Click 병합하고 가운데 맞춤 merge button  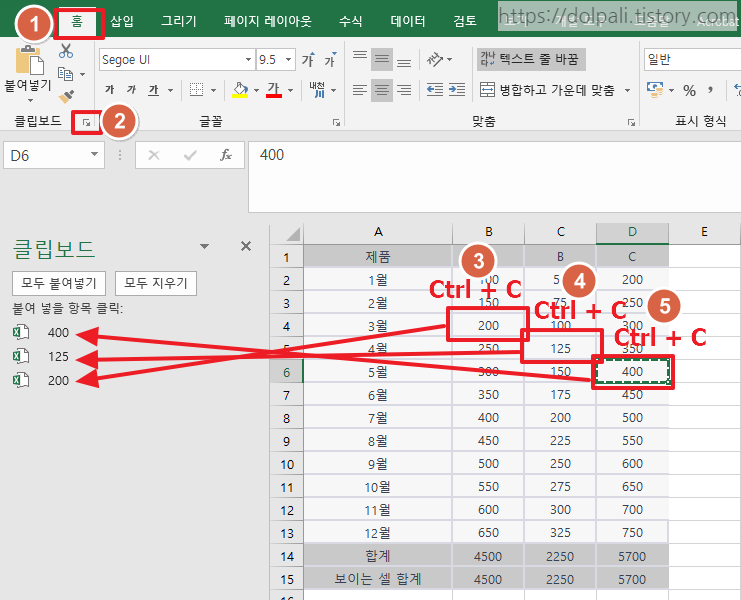[547, 90]
